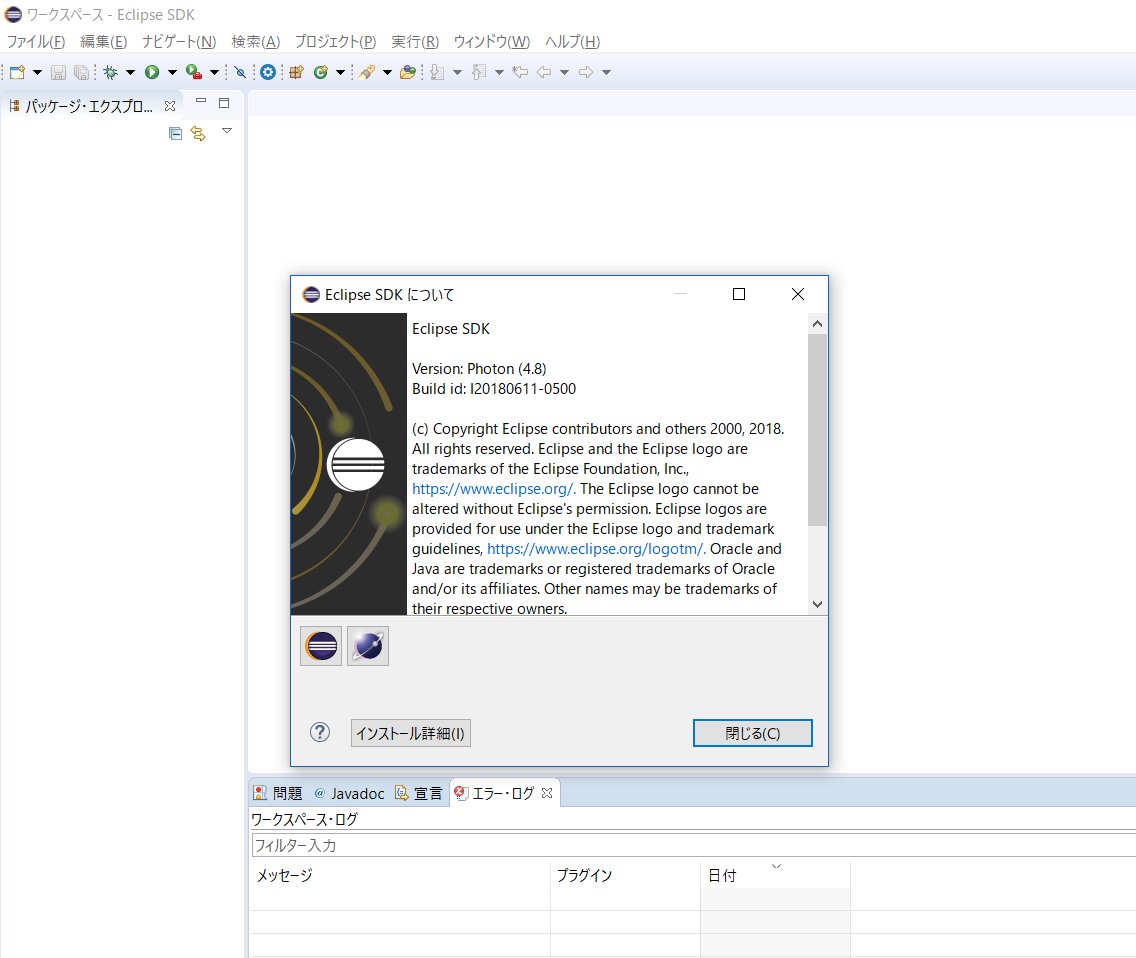This screenshot has height=958, width=1136.
Task: Save the current editor with the disk icon
Action: pos(59,72)
